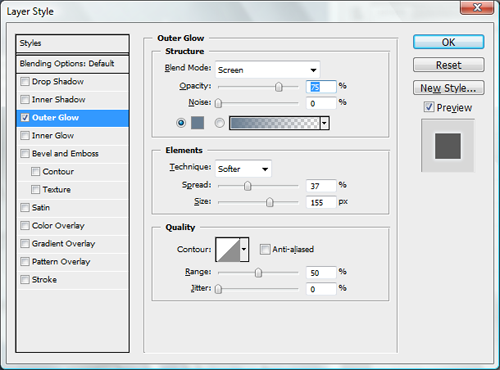Toggle the Preview checkbox
Screen dimensions: 500x370
[x=429, y=107]
